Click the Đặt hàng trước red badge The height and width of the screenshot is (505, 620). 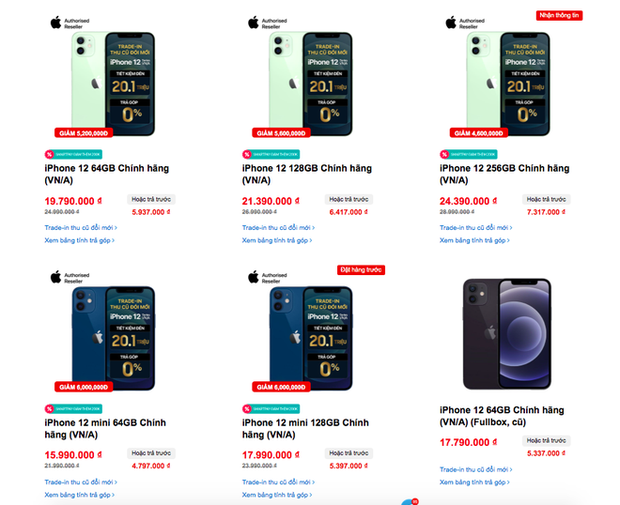(360, 269)
